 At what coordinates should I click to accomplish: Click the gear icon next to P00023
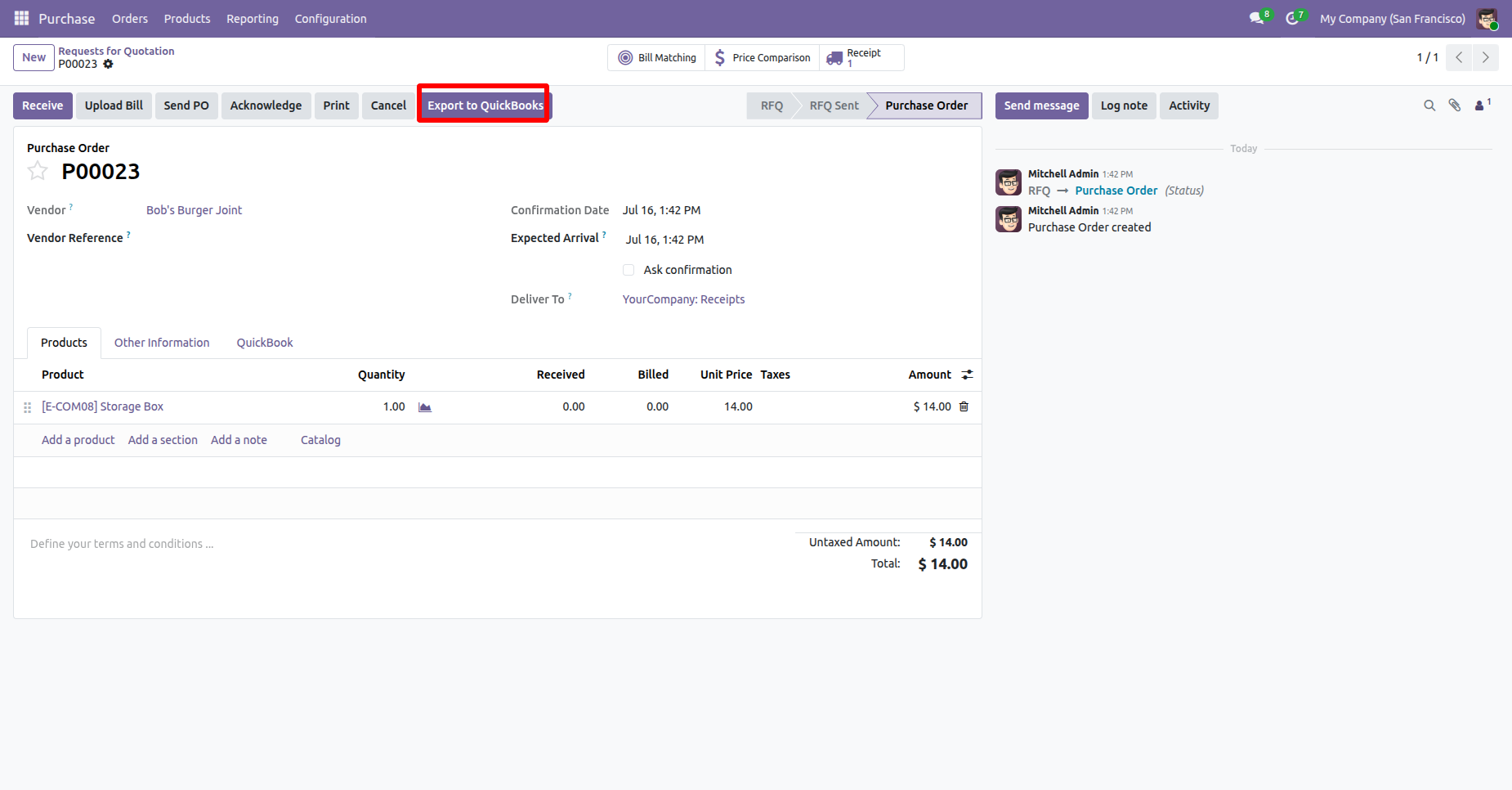tap(108, 64)
